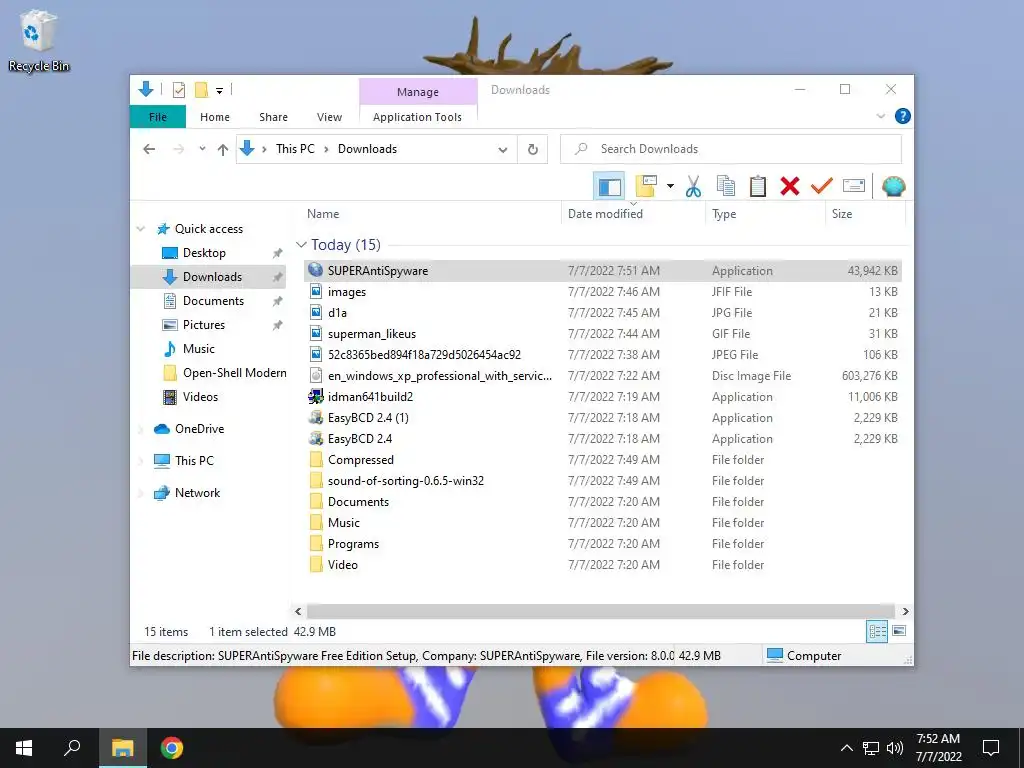Screen dimensions: 1024x768
Task: Click the Cut scissors icon
Action: (x=694, y=187)
